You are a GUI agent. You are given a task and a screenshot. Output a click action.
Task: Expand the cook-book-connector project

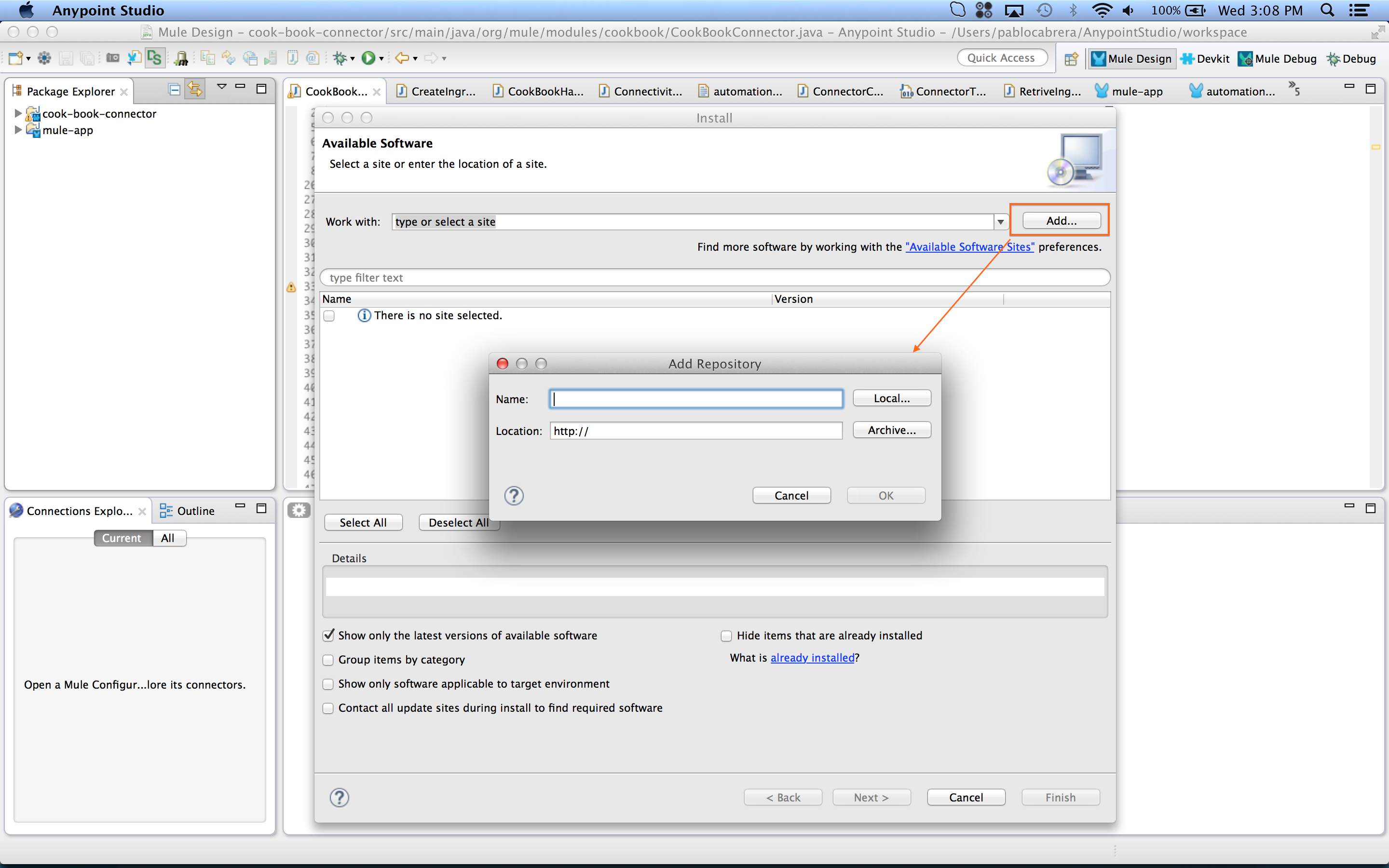click(x=17, y=113)
